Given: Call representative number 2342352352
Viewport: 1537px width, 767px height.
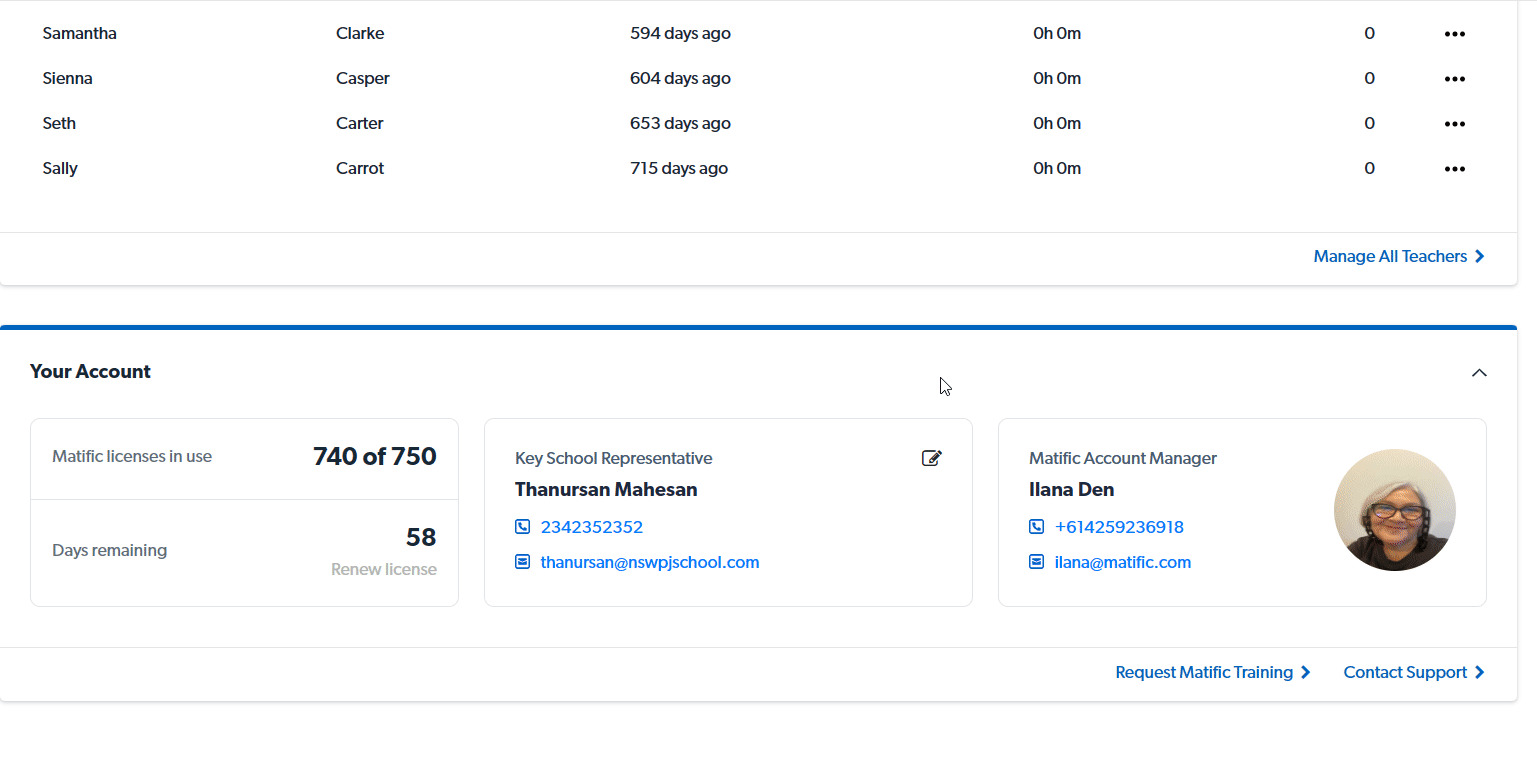Looking at the screenshot, I should (x=591, y=527).
